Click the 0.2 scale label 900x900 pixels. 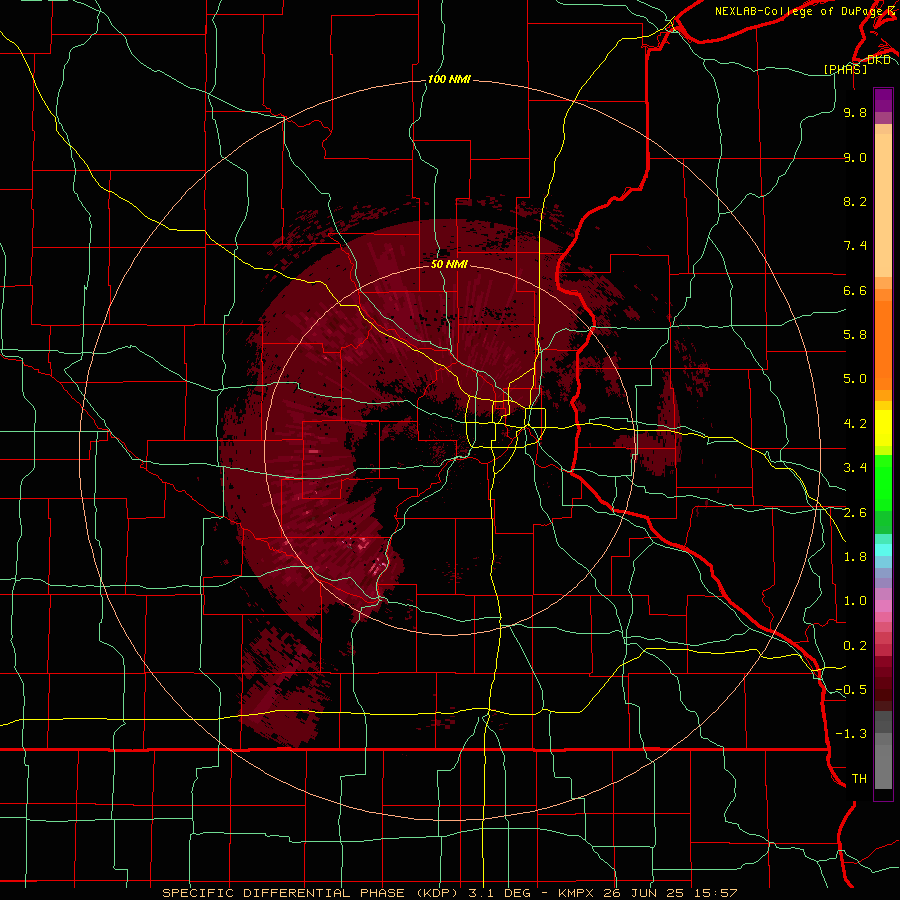pos(855,646)
